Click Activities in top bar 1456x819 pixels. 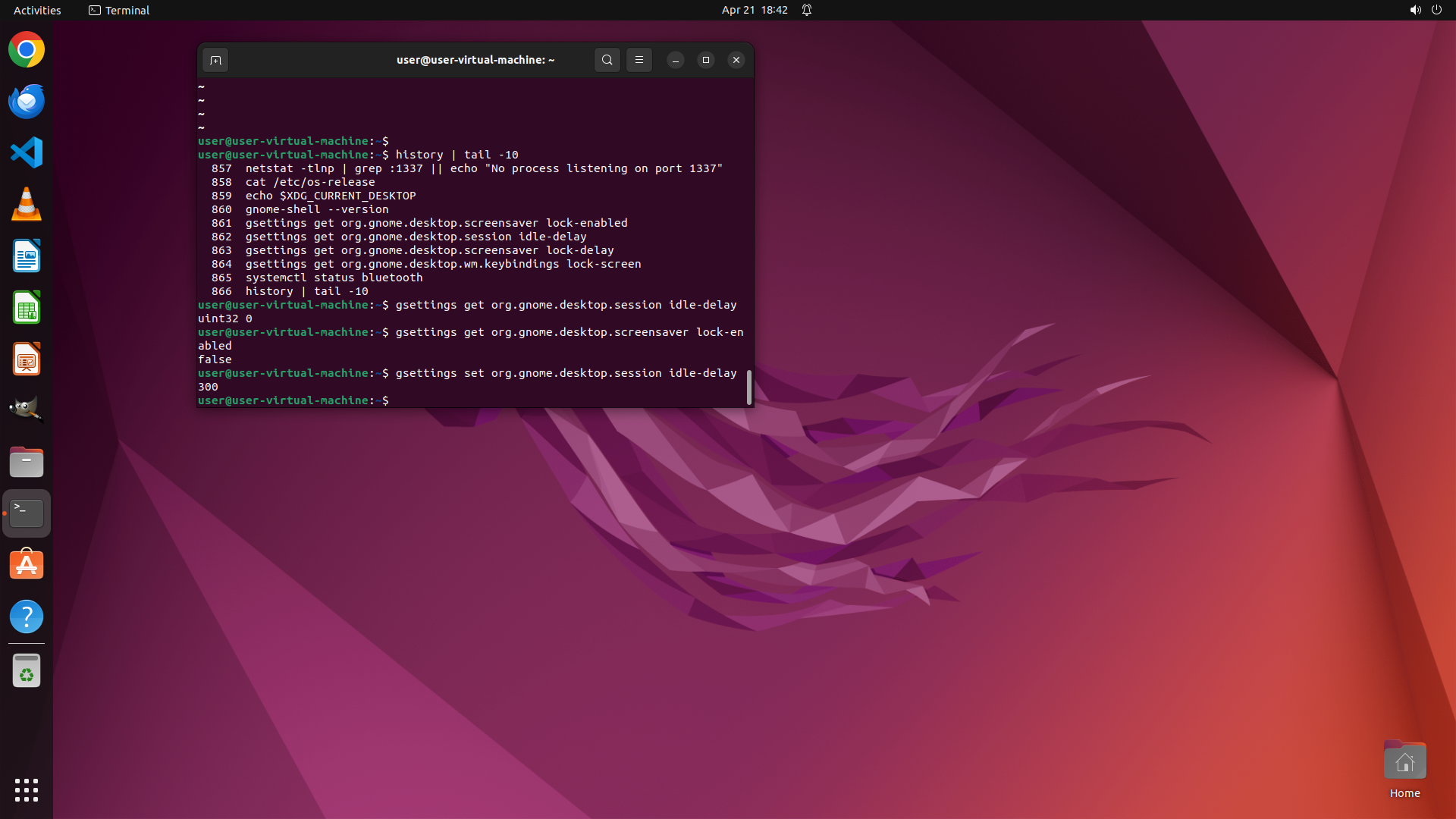coord(37,10)
